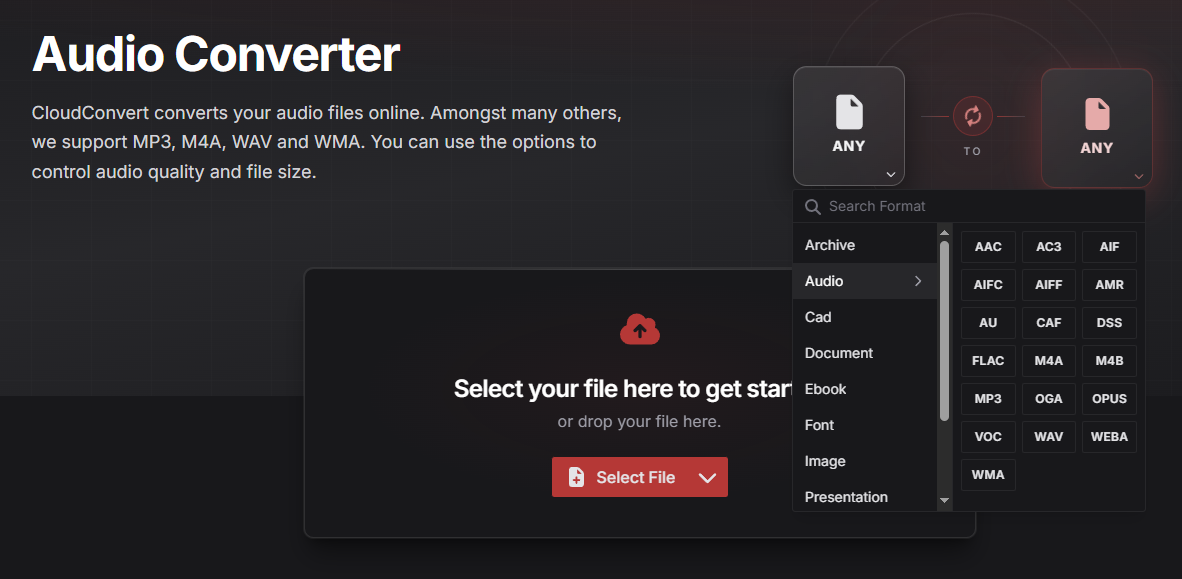Screen dimensions: 1182x579
Task: Choose the MP3 format
Action: point(988,399)
